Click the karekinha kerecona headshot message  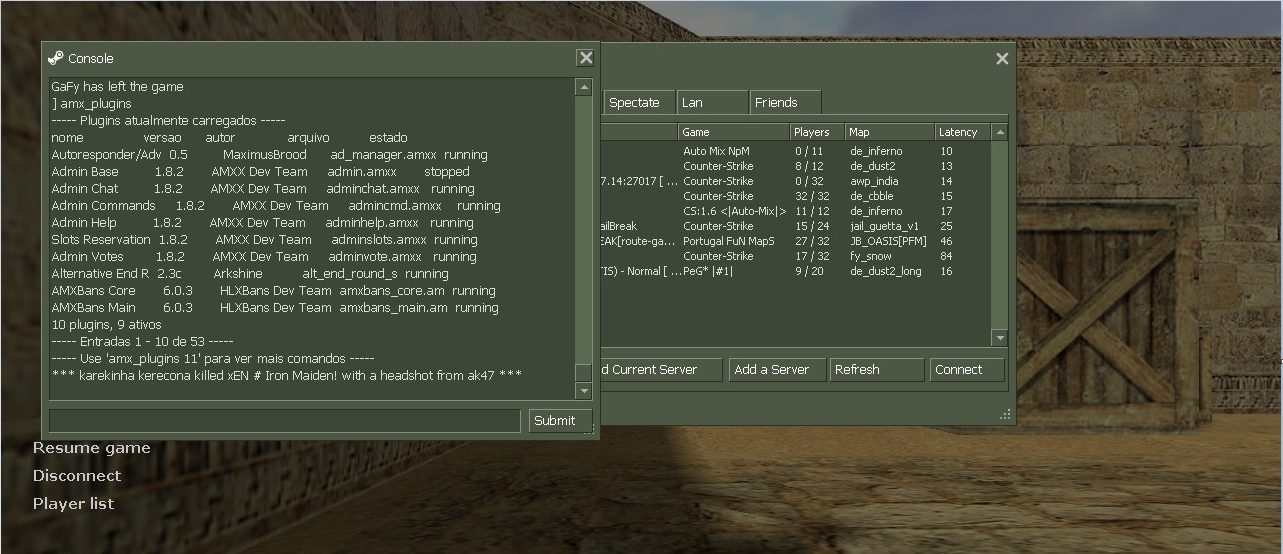(x=287, y=375)
